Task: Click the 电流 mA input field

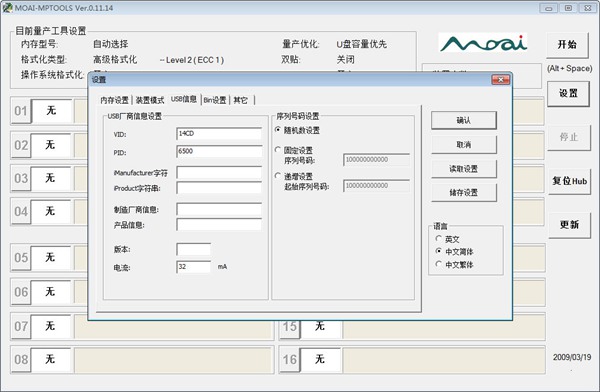Action: tap(194, 267)
